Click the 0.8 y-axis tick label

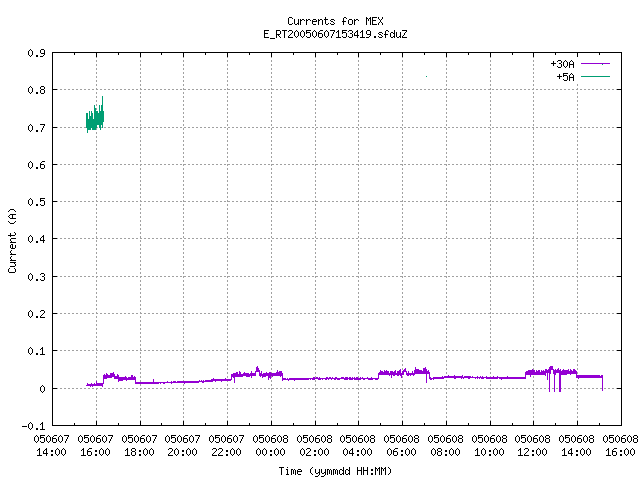36,90
